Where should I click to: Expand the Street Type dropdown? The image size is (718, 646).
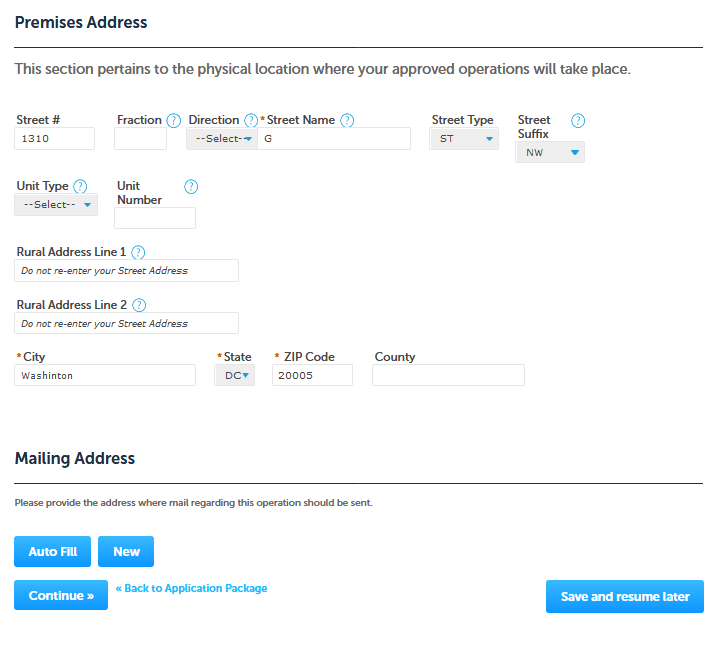click(x=464, y=139)
